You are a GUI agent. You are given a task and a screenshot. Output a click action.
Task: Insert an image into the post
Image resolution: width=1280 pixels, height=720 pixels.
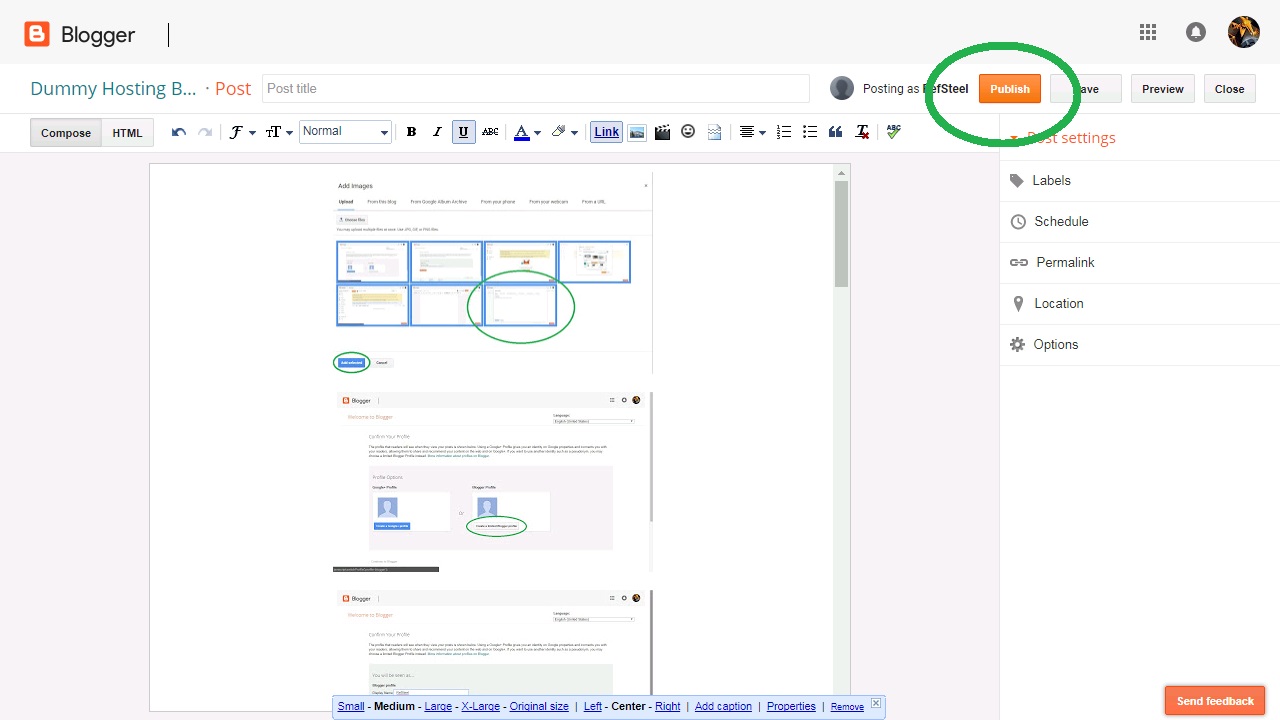[x=637, y=132]
